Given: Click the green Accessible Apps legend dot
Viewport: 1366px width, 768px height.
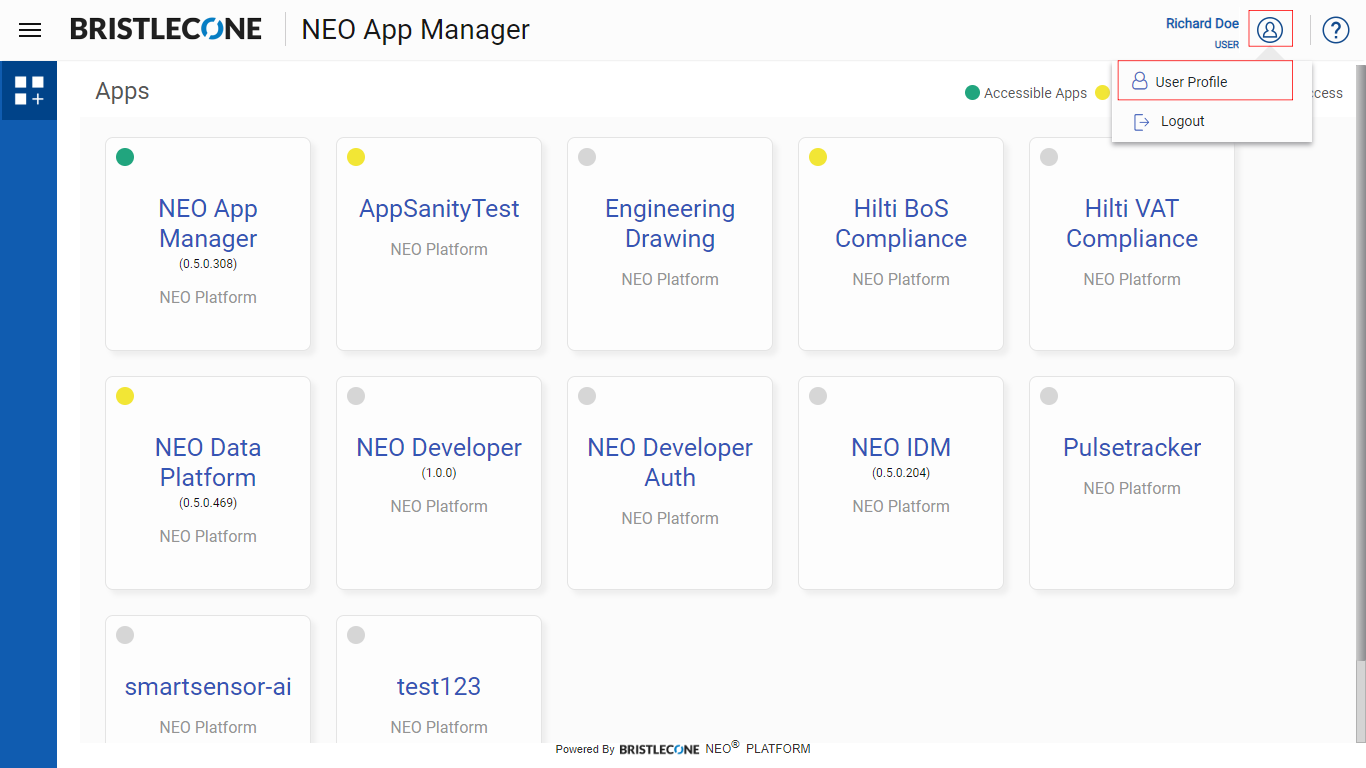Looking at the screenshot, I should click(972, 93).
